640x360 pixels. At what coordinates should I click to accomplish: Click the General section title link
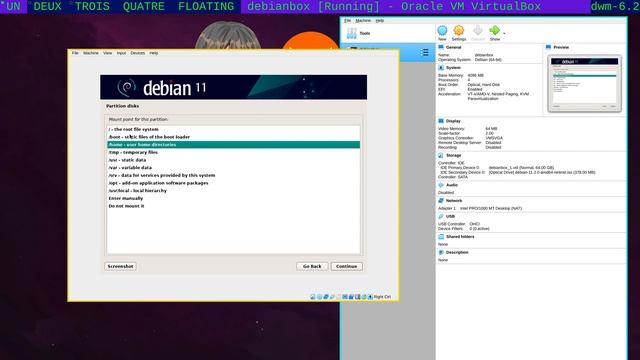click(x=453, y=47)
